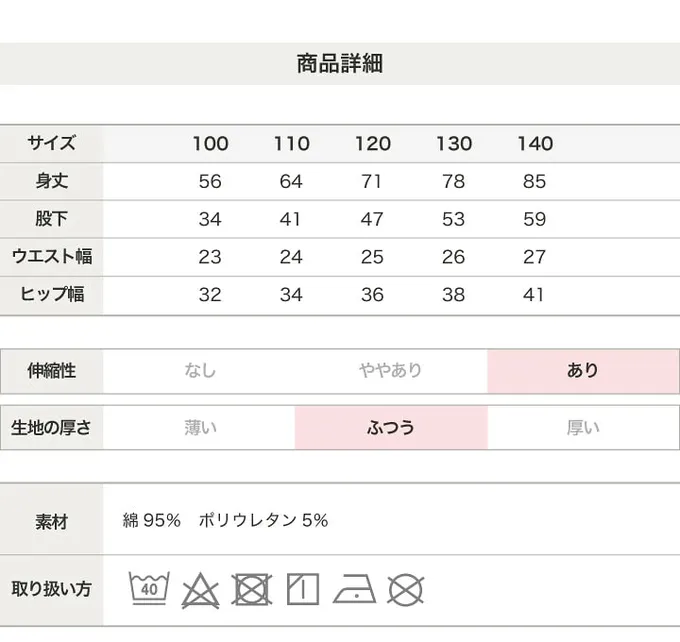This screenshot has width=680, height=642.
Task: Click the 商品詳細 header banner
Action: (x=340, y=64)
